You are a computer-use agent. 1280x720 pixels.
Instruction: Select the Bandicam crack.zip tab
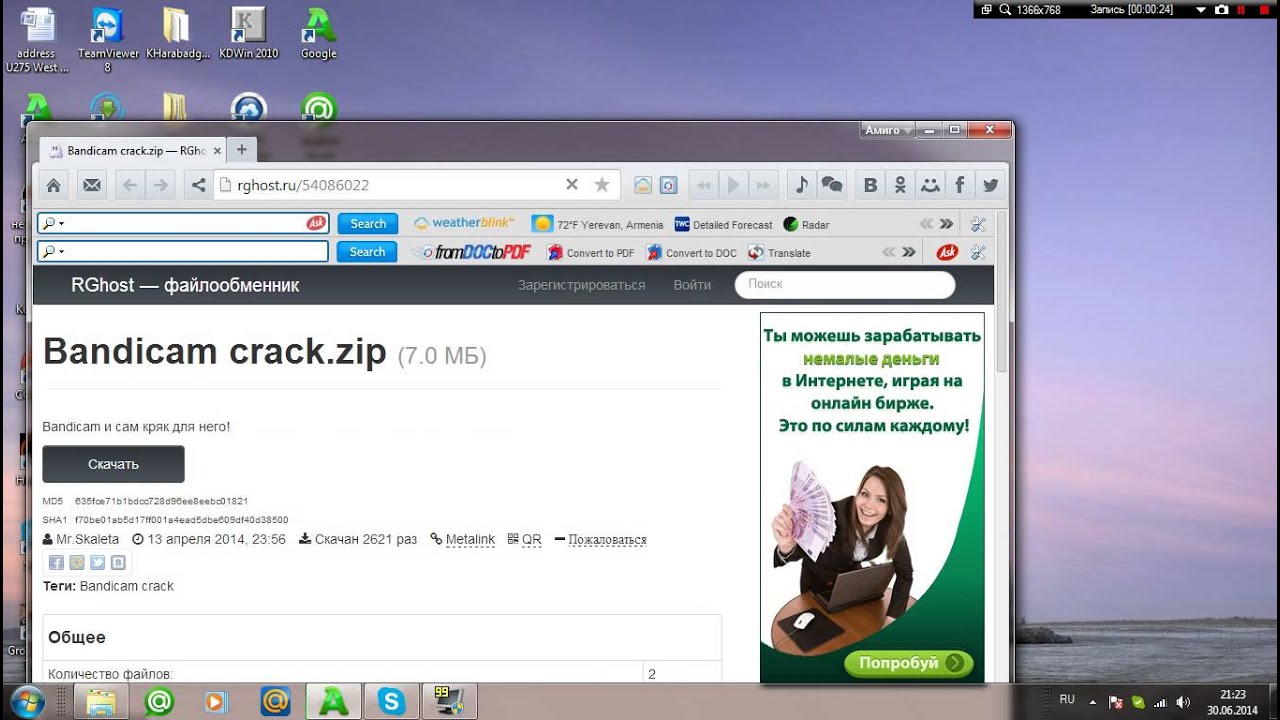coord(131,150)
